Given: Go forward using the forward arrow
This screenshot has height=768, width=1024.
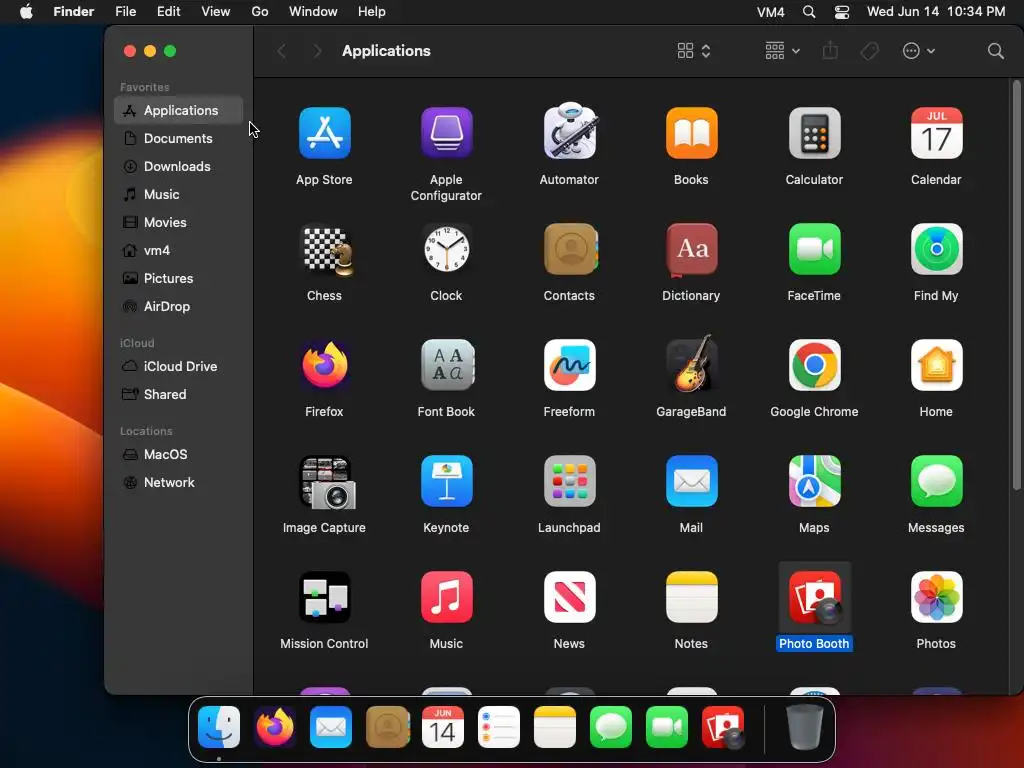Looking at the screenshot, I should [317, 51].
